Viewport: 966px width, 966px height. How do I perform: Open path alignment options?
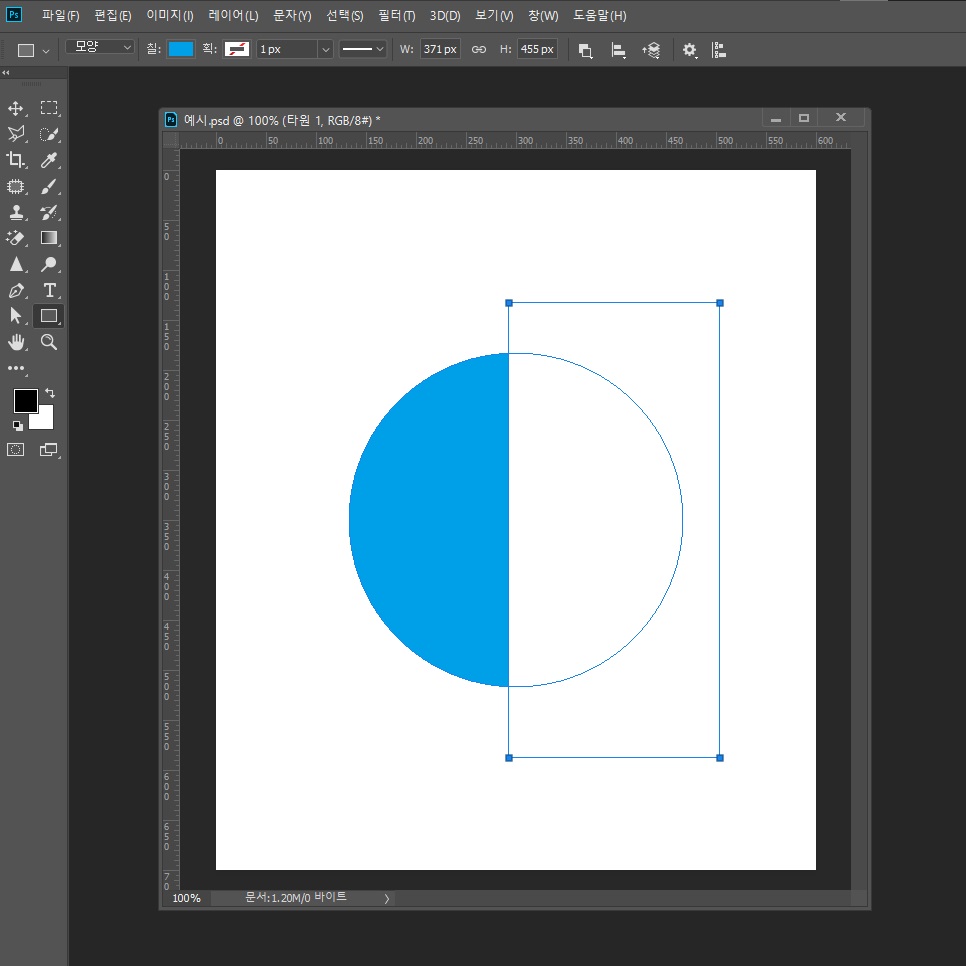pos(618,51)
